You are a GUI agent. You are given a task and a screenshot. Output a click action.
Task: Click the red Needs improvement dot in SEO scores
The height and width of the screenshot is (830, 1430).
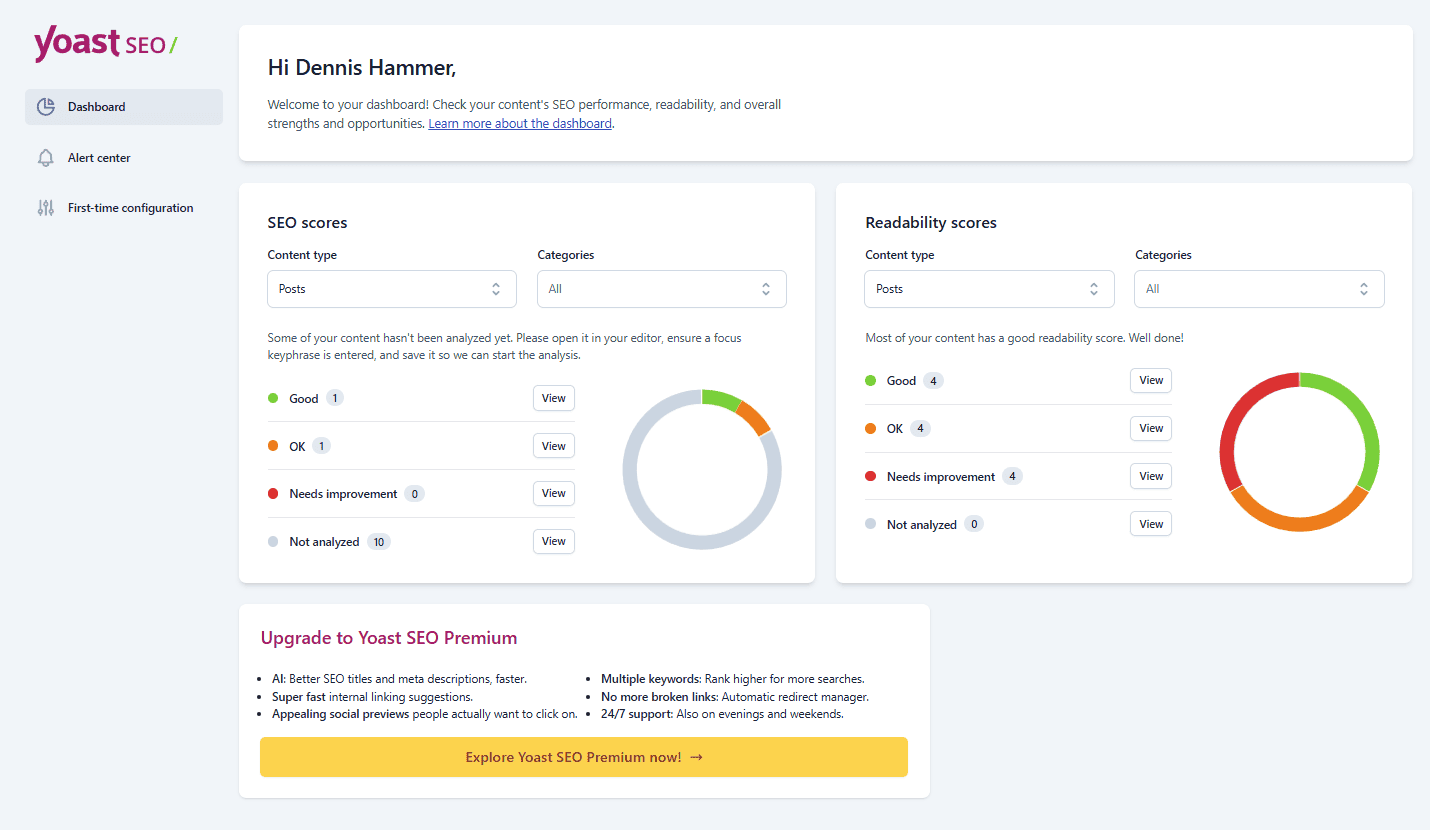coord(272,493)
